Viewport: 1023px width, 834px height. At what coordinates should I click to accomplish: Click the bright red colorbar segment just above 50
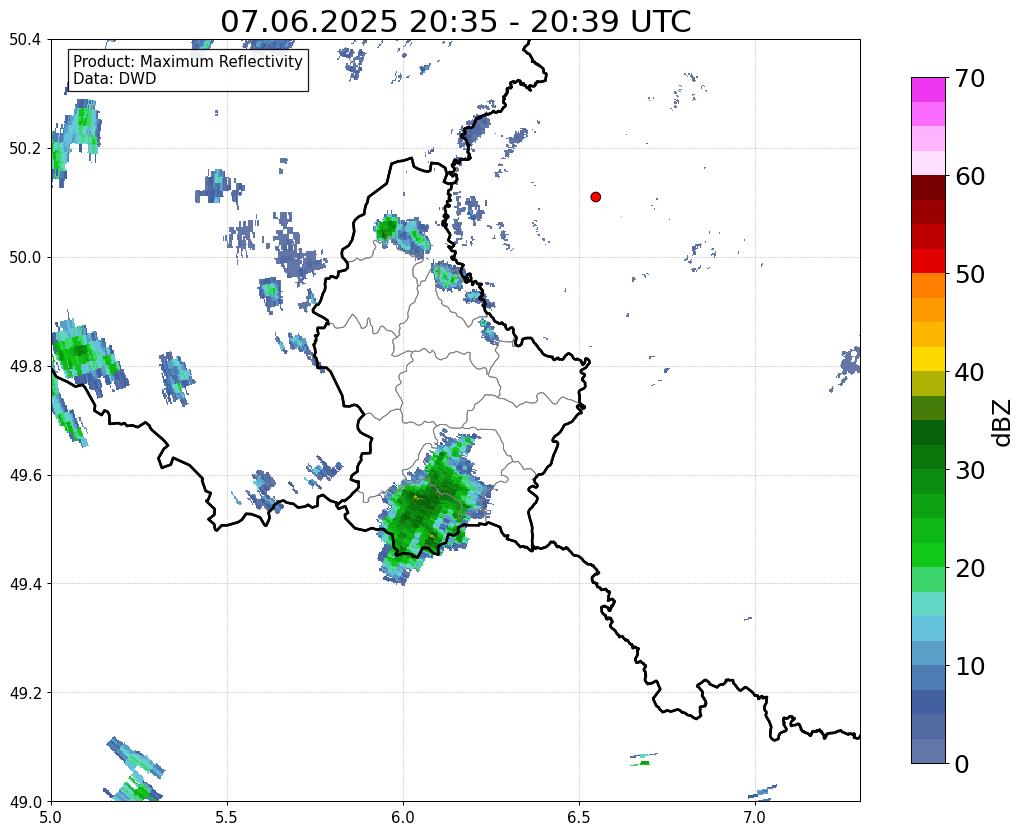928,261
